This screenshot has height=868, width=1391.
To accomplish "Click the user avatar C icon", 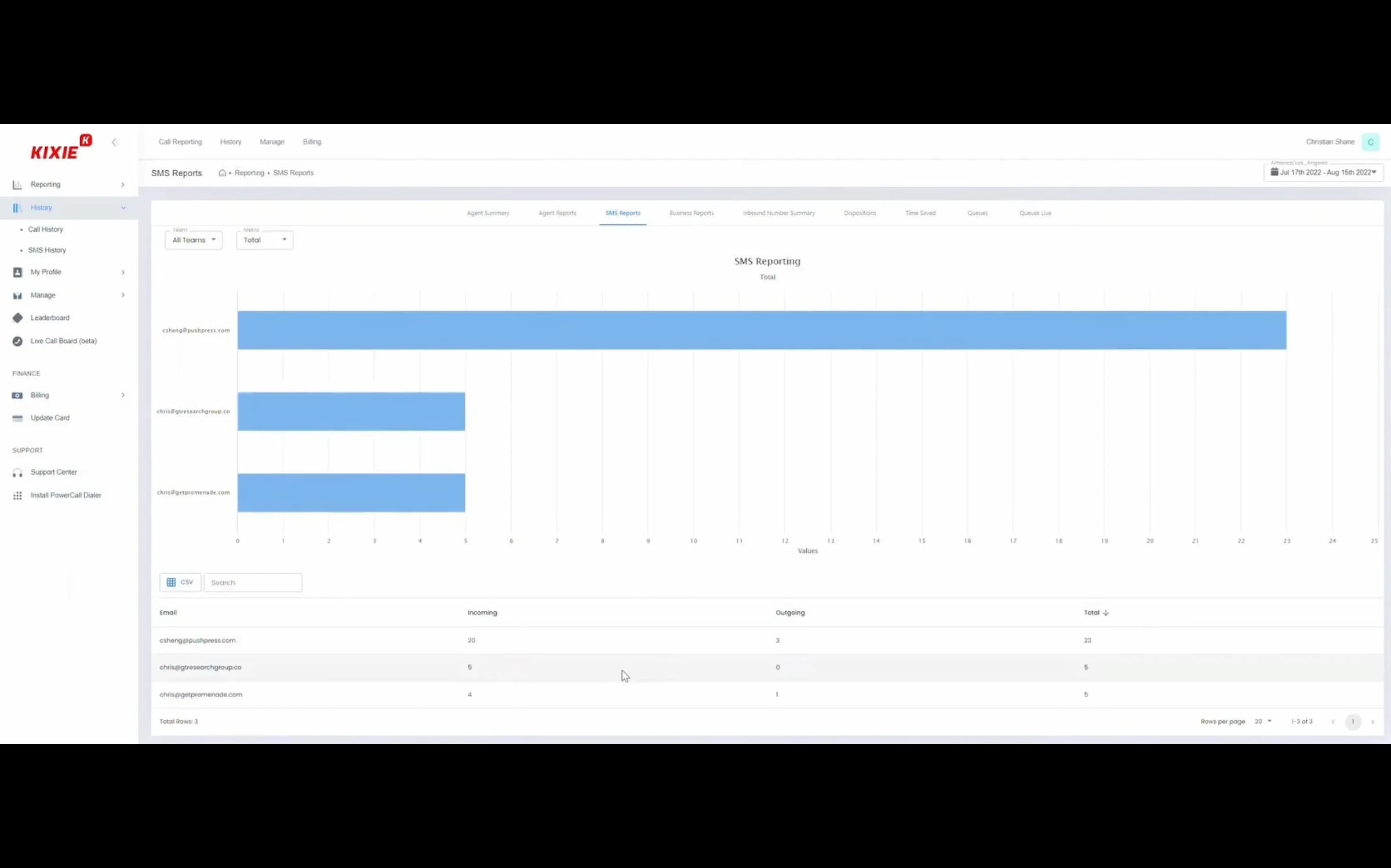I will pos(1371,142).
